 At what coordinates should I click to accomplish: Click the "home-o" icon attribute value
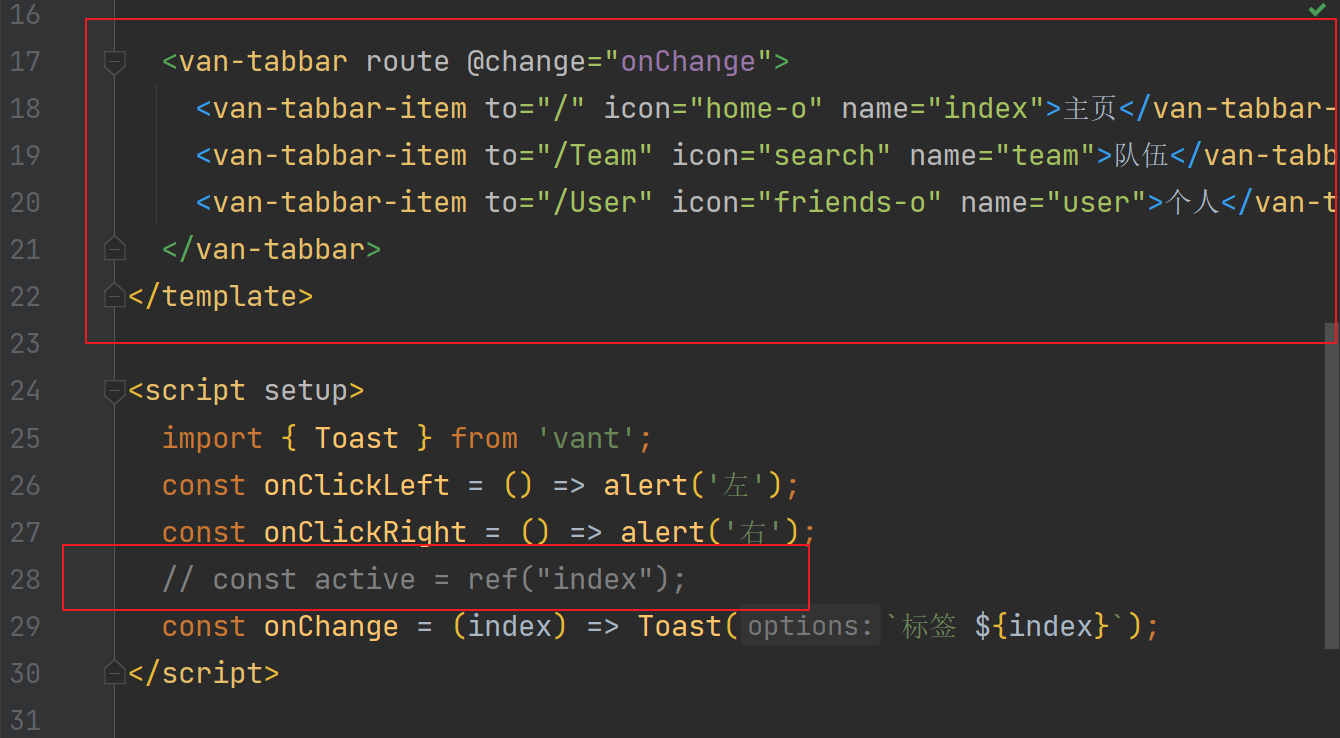click(756, 108)
